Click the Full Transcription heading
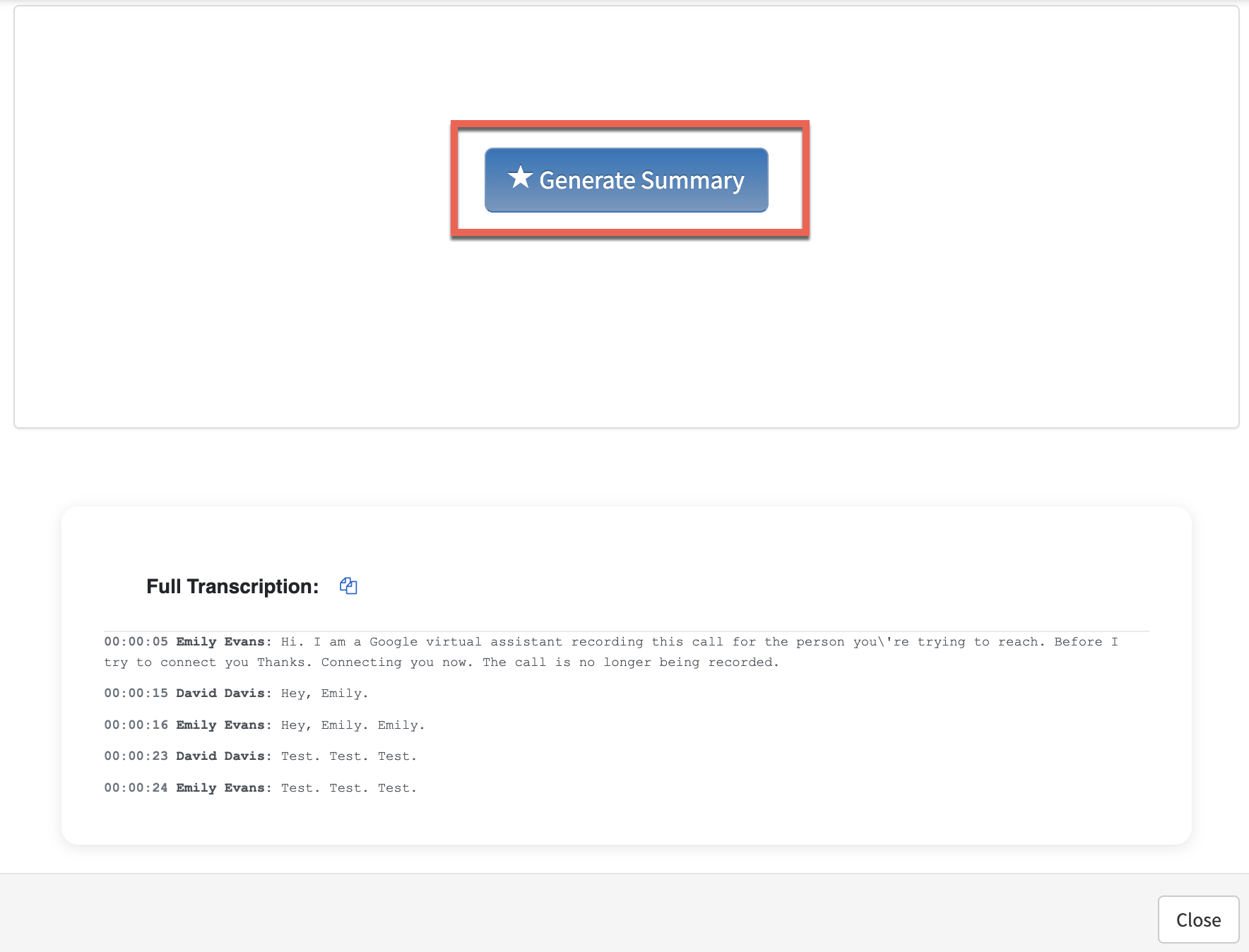 pos(232,586)
